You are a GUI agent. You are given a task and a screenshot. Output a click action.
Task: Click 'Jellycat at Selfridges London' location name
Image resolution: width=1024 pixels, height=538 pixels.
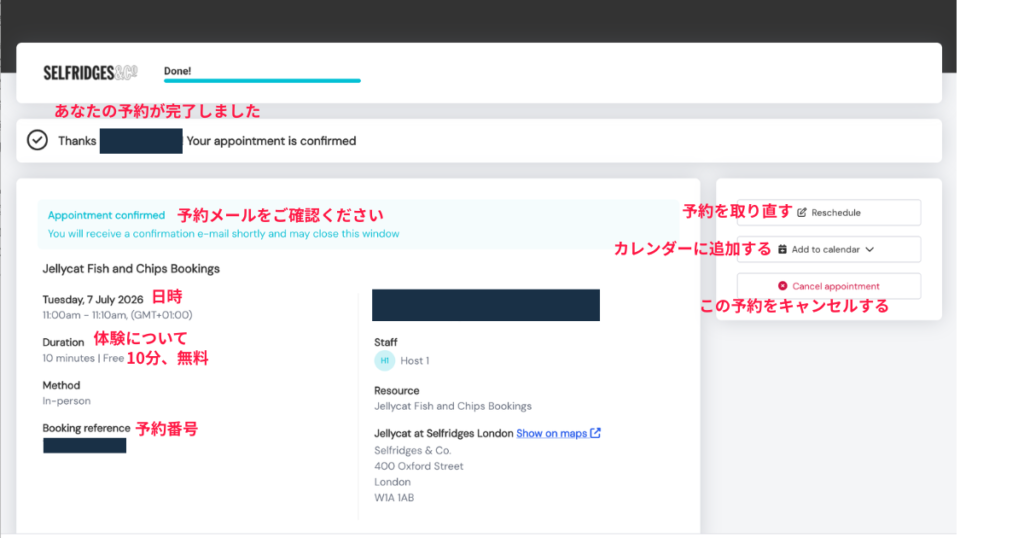pyautogui.click(x=443, y=434)
